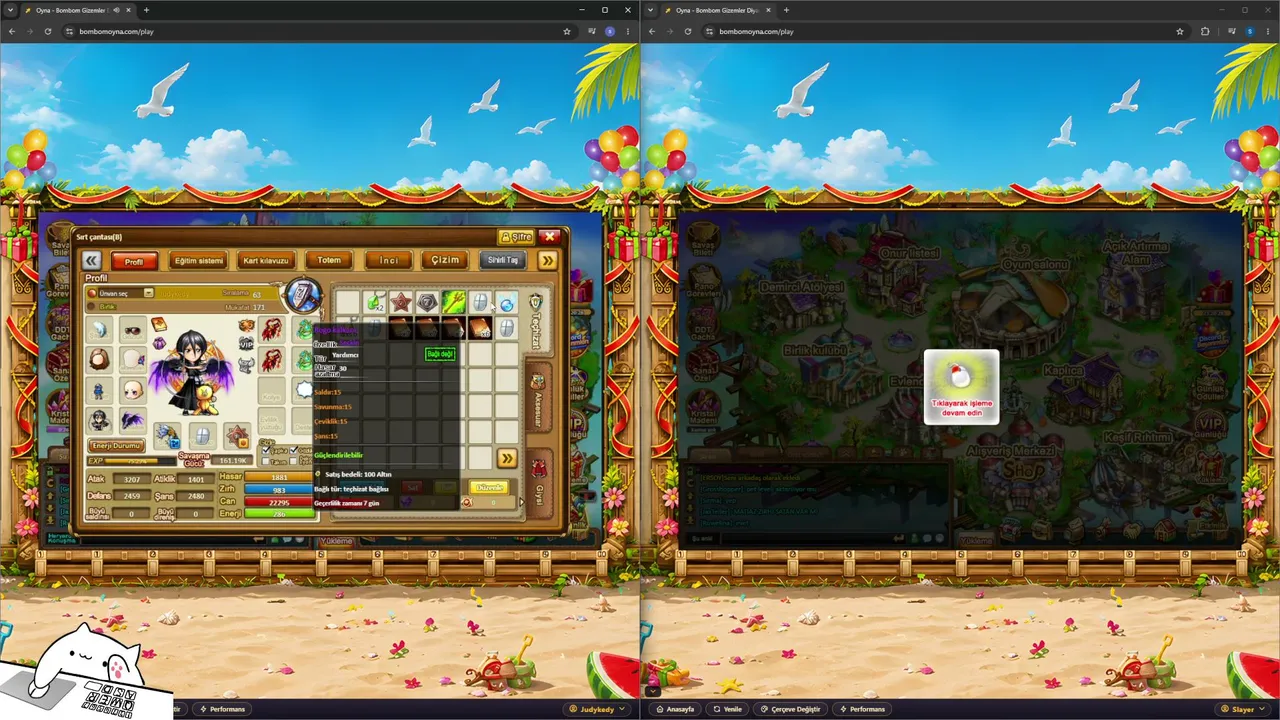1280x720 pixels.
Task: Open new tab in left browser
Action: pos(147,10)
